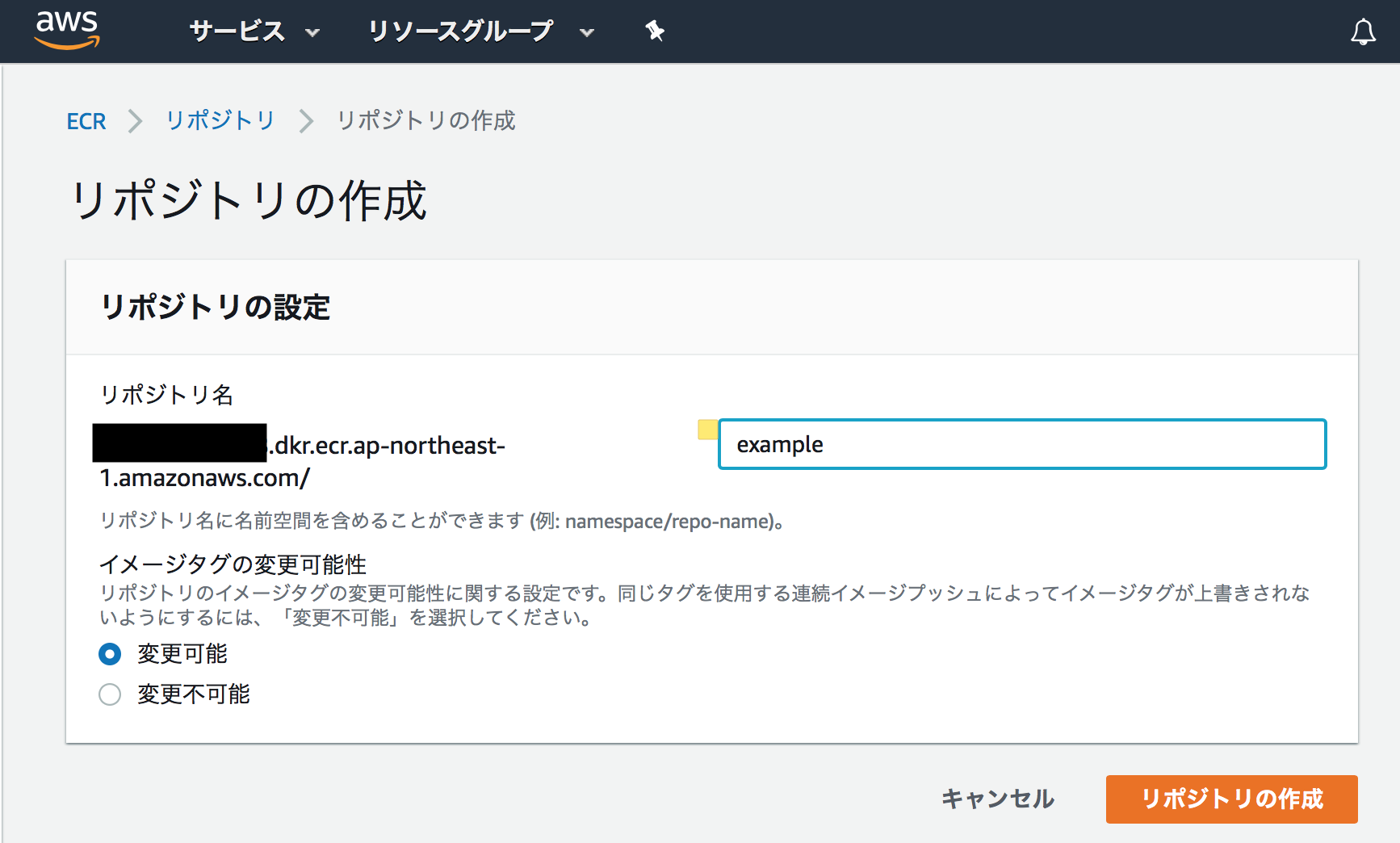Click the orange リポジトリの作成 button
1400x843 pixels.
point(1232,799)
